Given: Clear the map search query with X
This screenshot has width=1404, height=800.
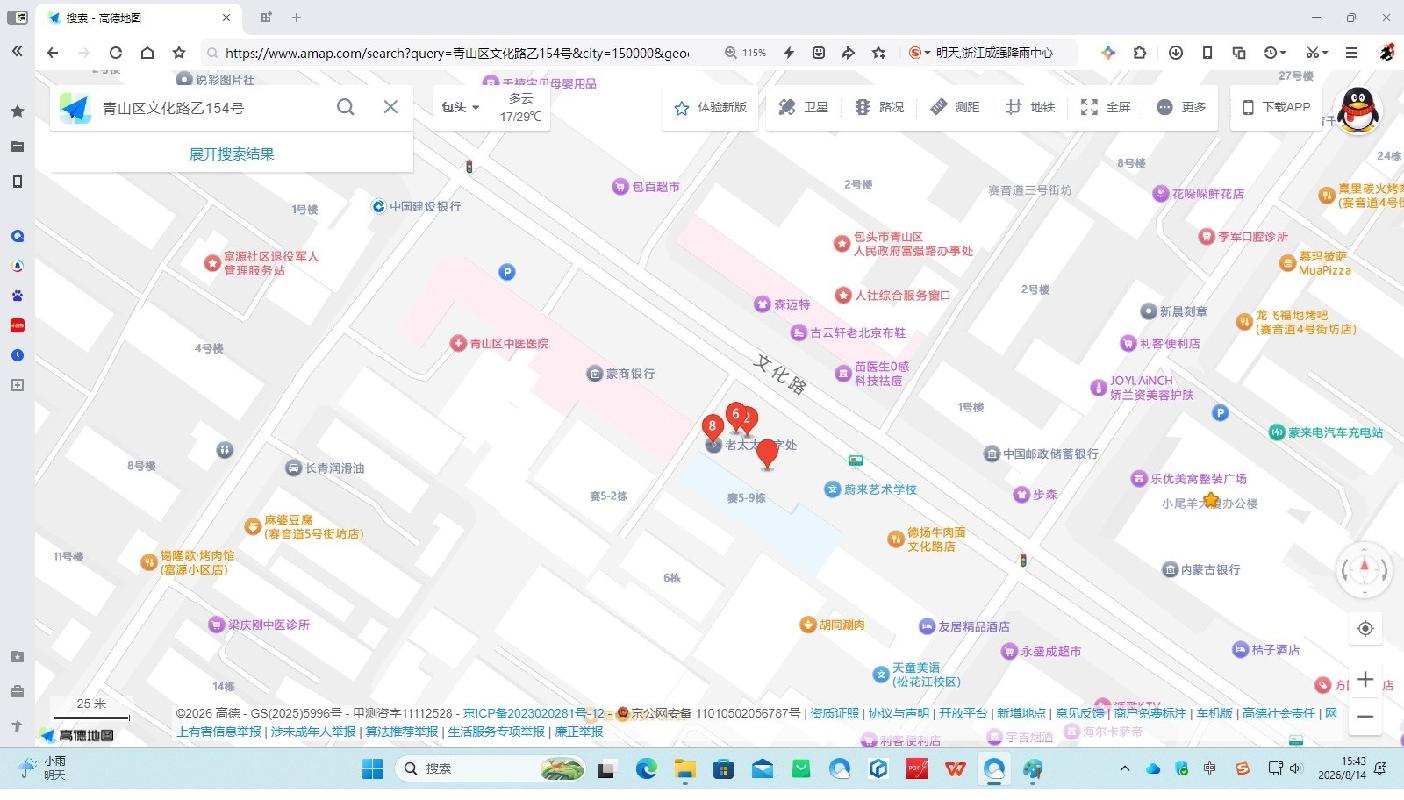Looking at the screenshot, I should pyautogui.click(x=391, y=107).
